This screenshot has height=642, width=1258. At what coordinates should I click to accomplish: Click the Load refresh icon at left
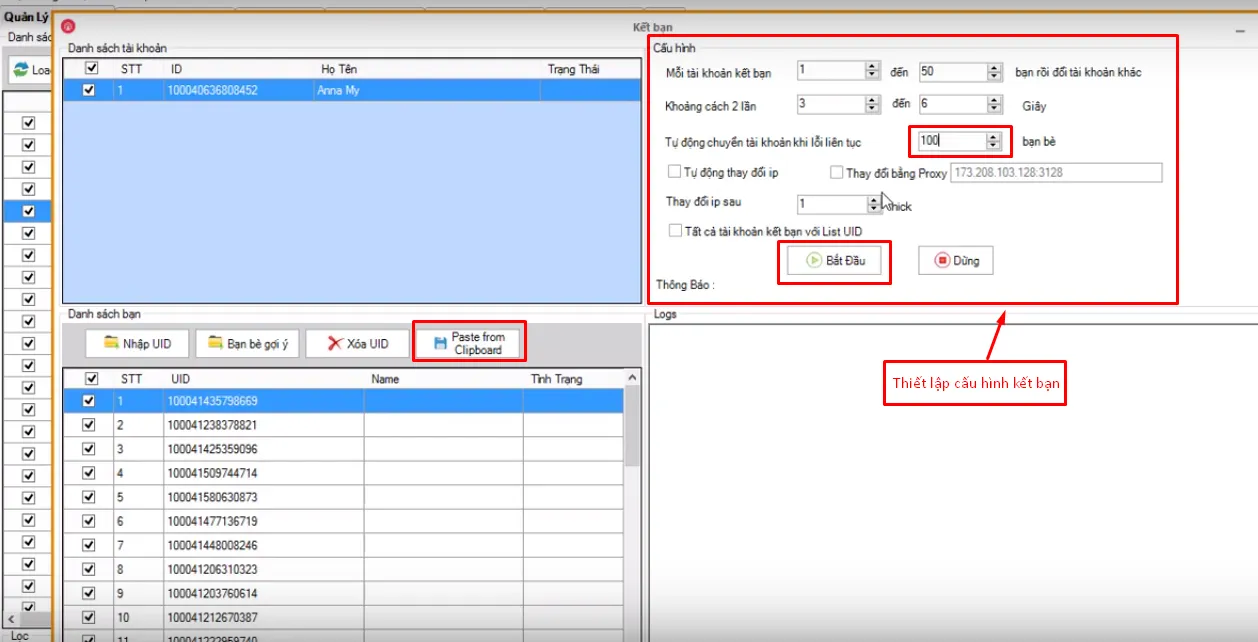click(x=21, y=70)
